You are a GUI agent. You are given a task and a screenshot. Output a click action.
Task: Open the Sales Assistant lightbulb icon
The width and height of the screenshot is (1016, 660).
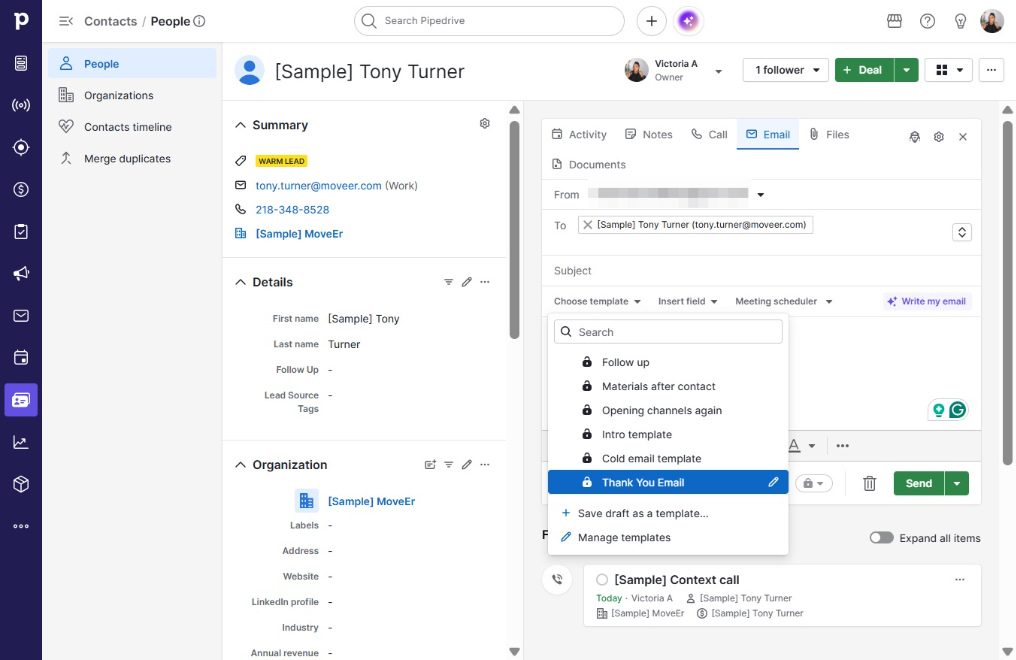pyautogui.click(x=960, y=21)
